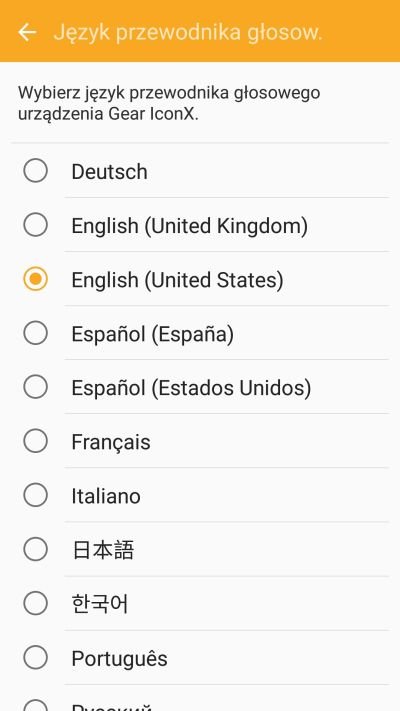Tap the back arrow icon

click(x=27, y=32)
